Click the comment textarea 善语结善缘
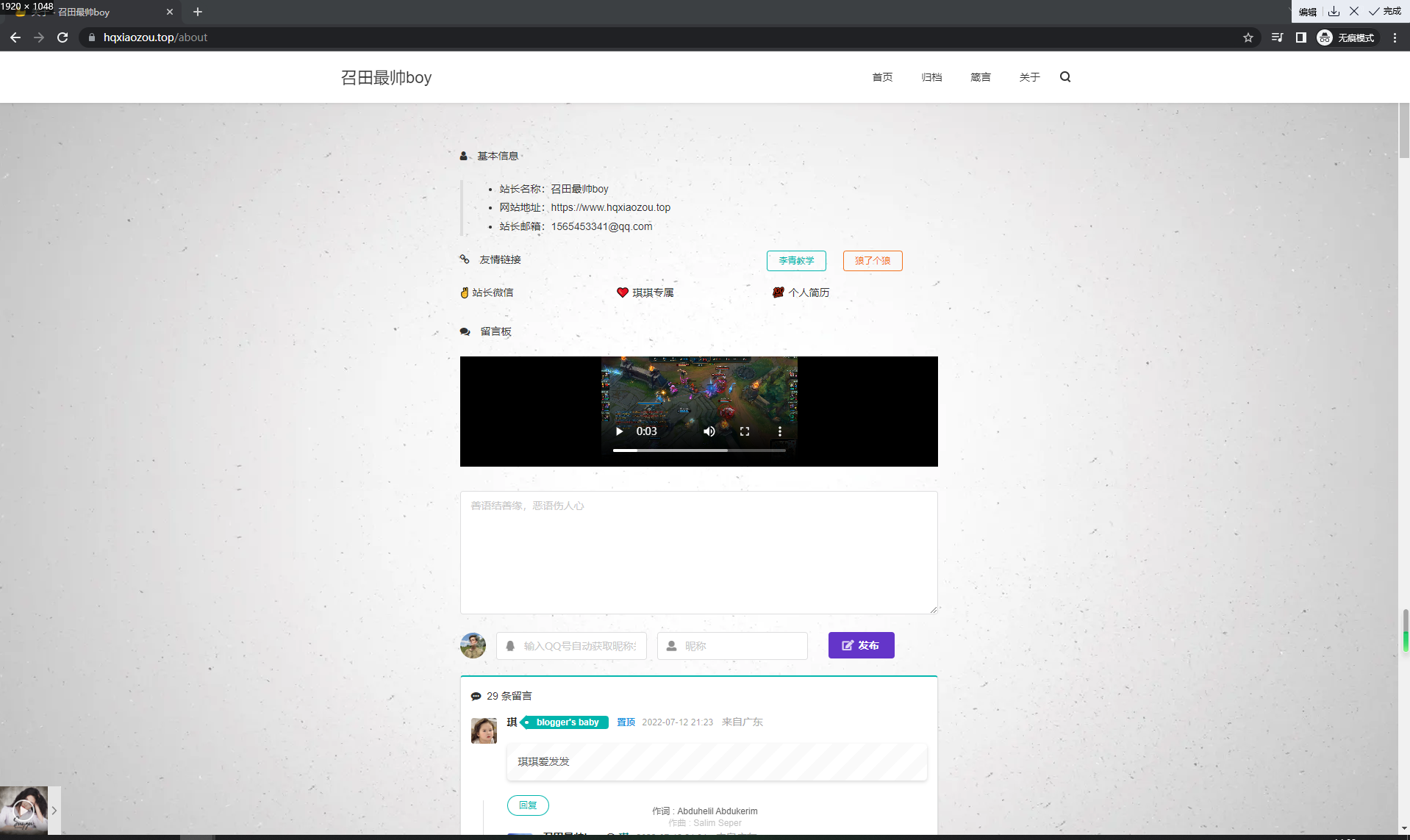Image resolution: width=1410 pixels, height=840 pixels. coord(699,552)
